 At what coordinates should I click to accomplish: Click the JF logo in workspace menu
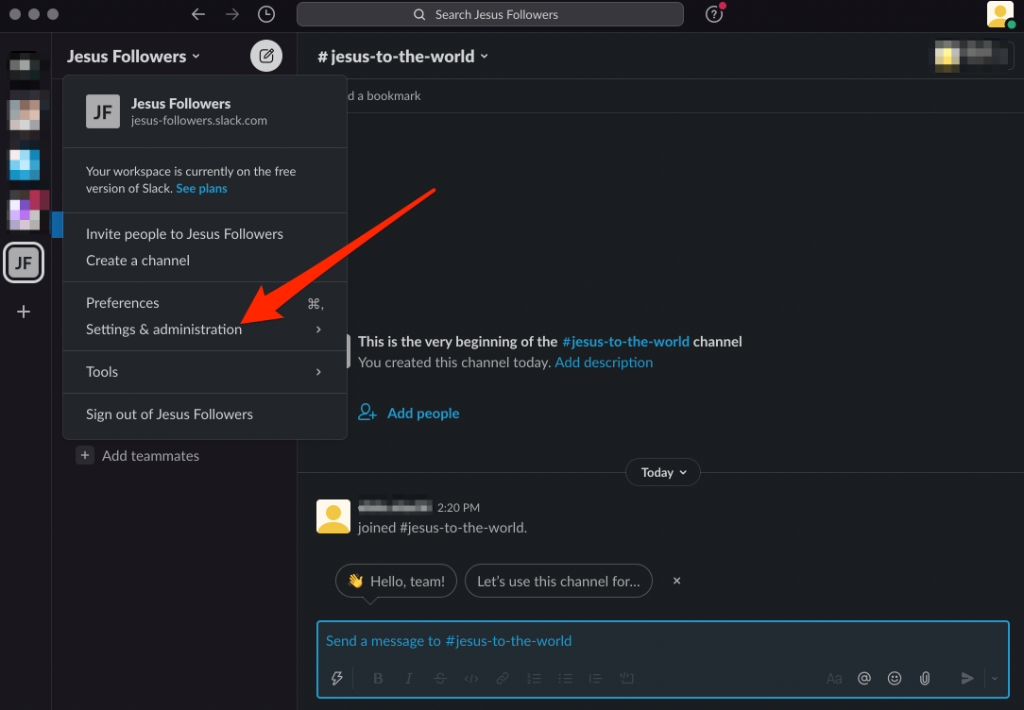103,111
